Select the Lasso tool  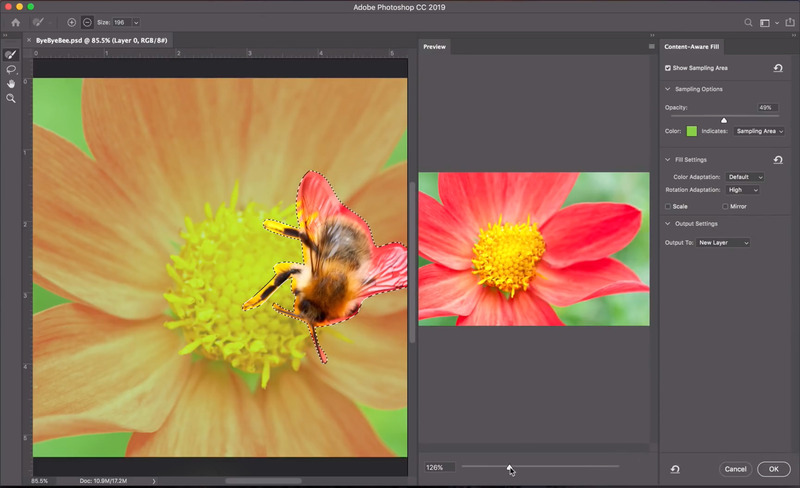click(x=11, y=69)
